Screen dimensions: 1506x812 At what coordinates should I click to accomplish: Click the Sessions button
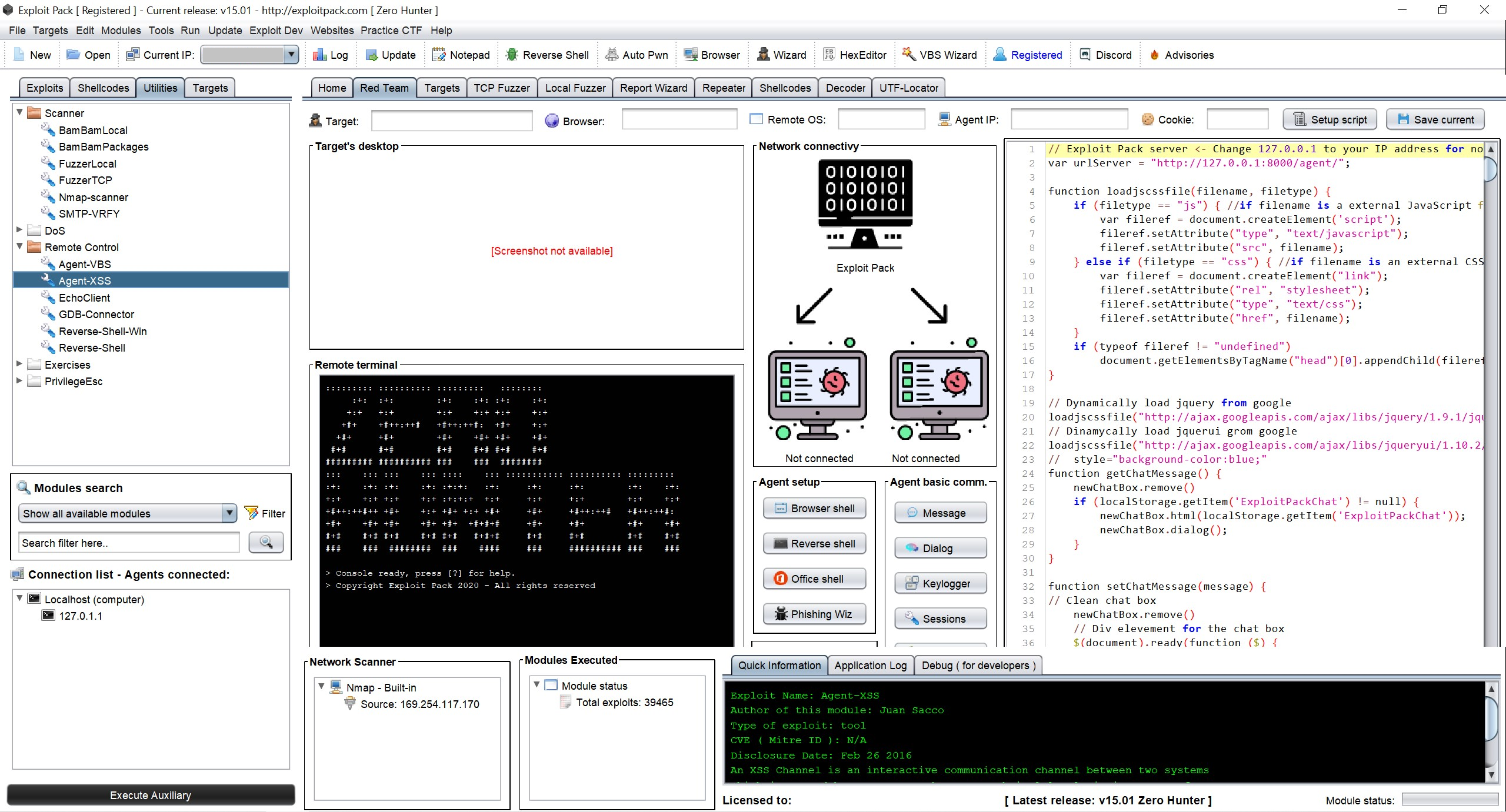940,619
